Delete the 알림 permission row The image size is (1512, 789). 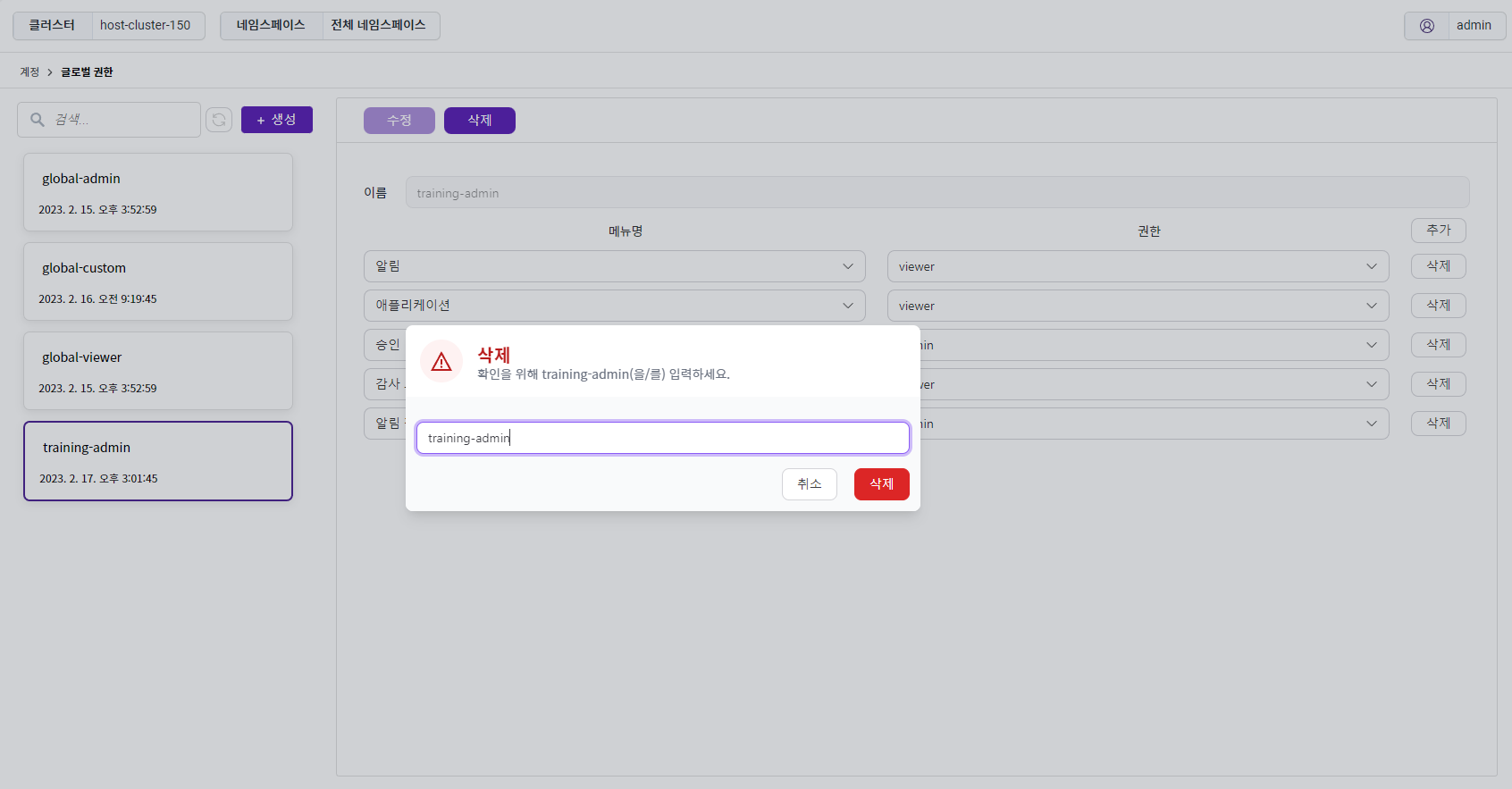tap(1439, 266)
